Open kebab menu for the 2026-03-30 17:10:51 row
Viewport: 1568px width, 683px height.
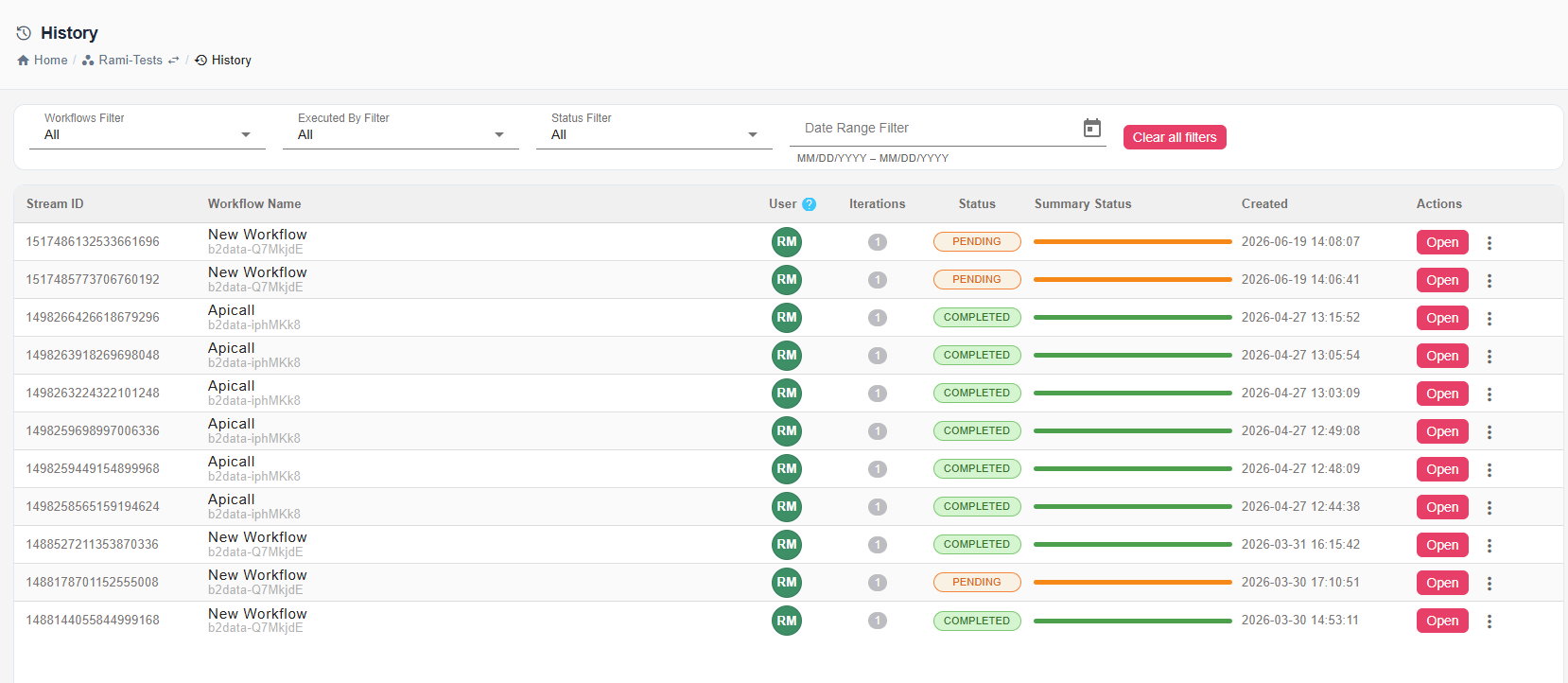click(x=1490, y=584)
